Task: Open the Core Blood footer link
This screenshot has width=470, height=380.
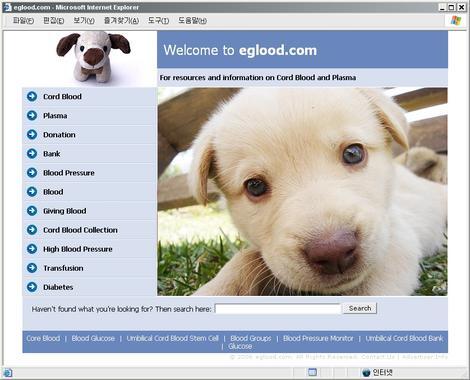Action: pos(43,338)
